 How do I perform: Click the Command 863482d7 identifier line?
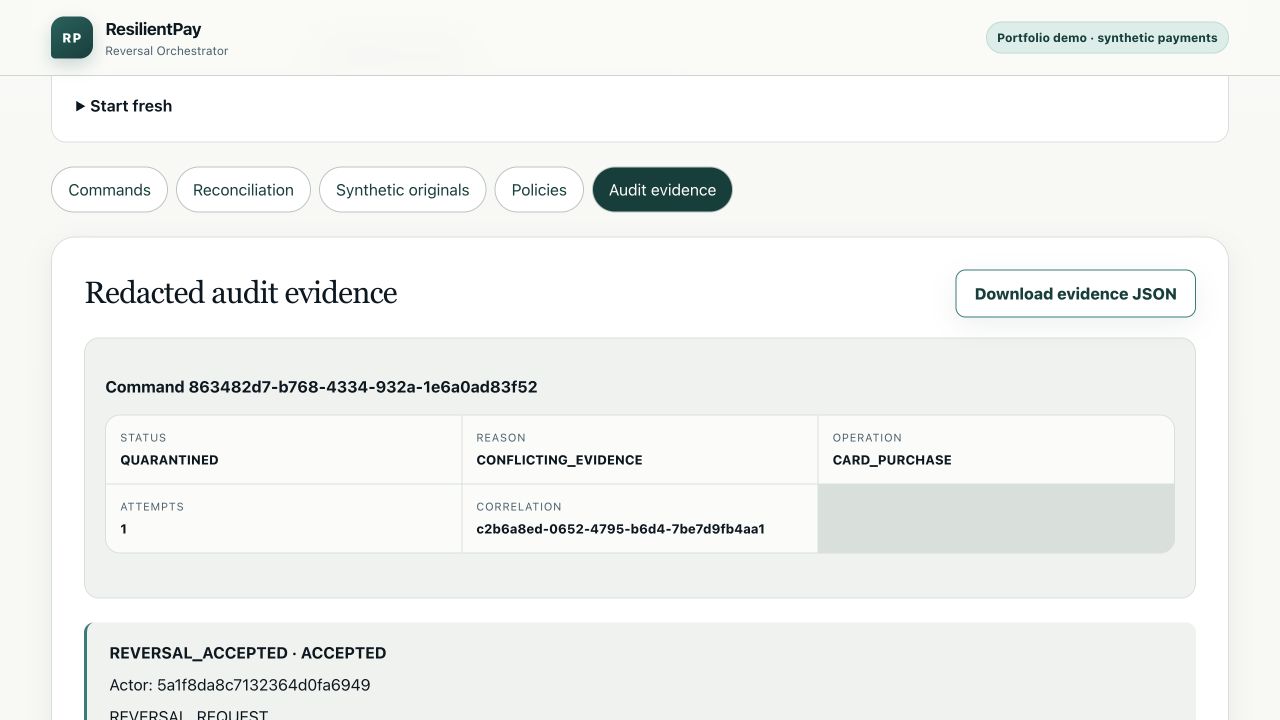pyautogui.click(x=321, y=387)
